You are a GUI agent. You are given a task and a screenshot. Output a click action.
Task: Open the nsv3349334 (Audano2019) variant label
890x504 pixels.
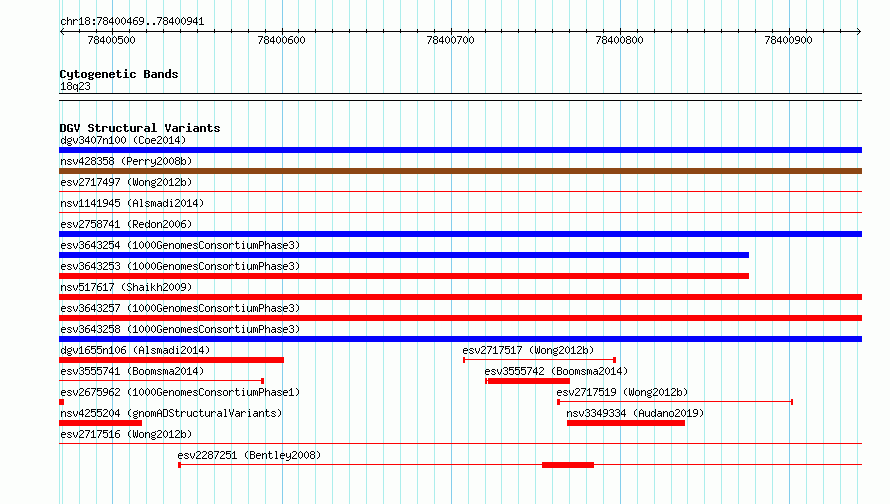coord(635,413)
